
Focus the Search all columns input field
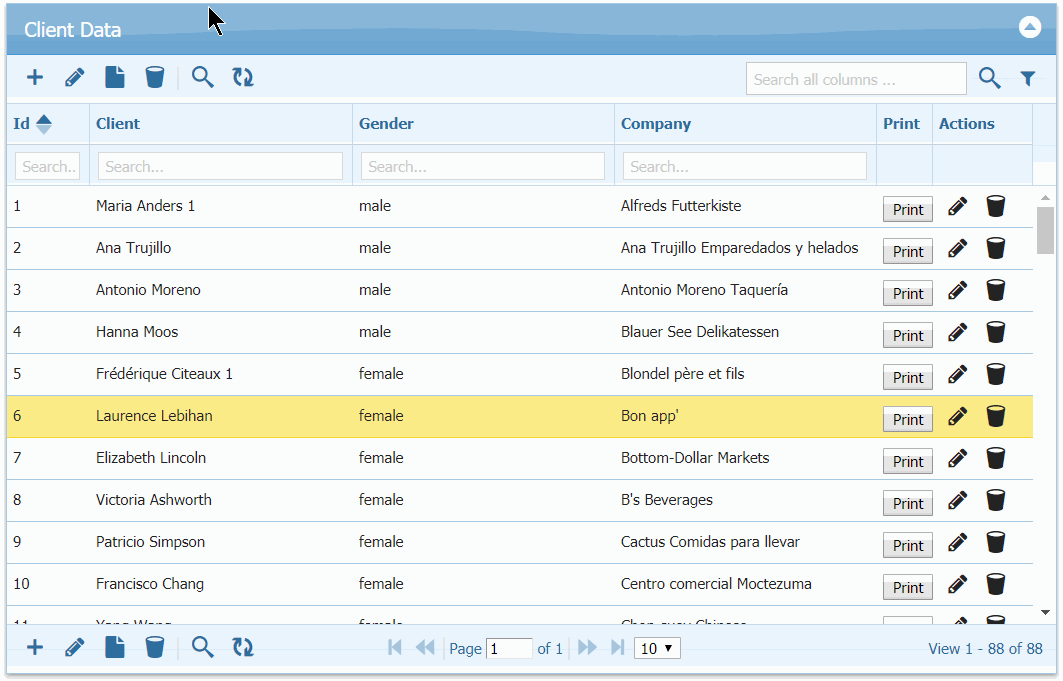(x=856, y=79)
